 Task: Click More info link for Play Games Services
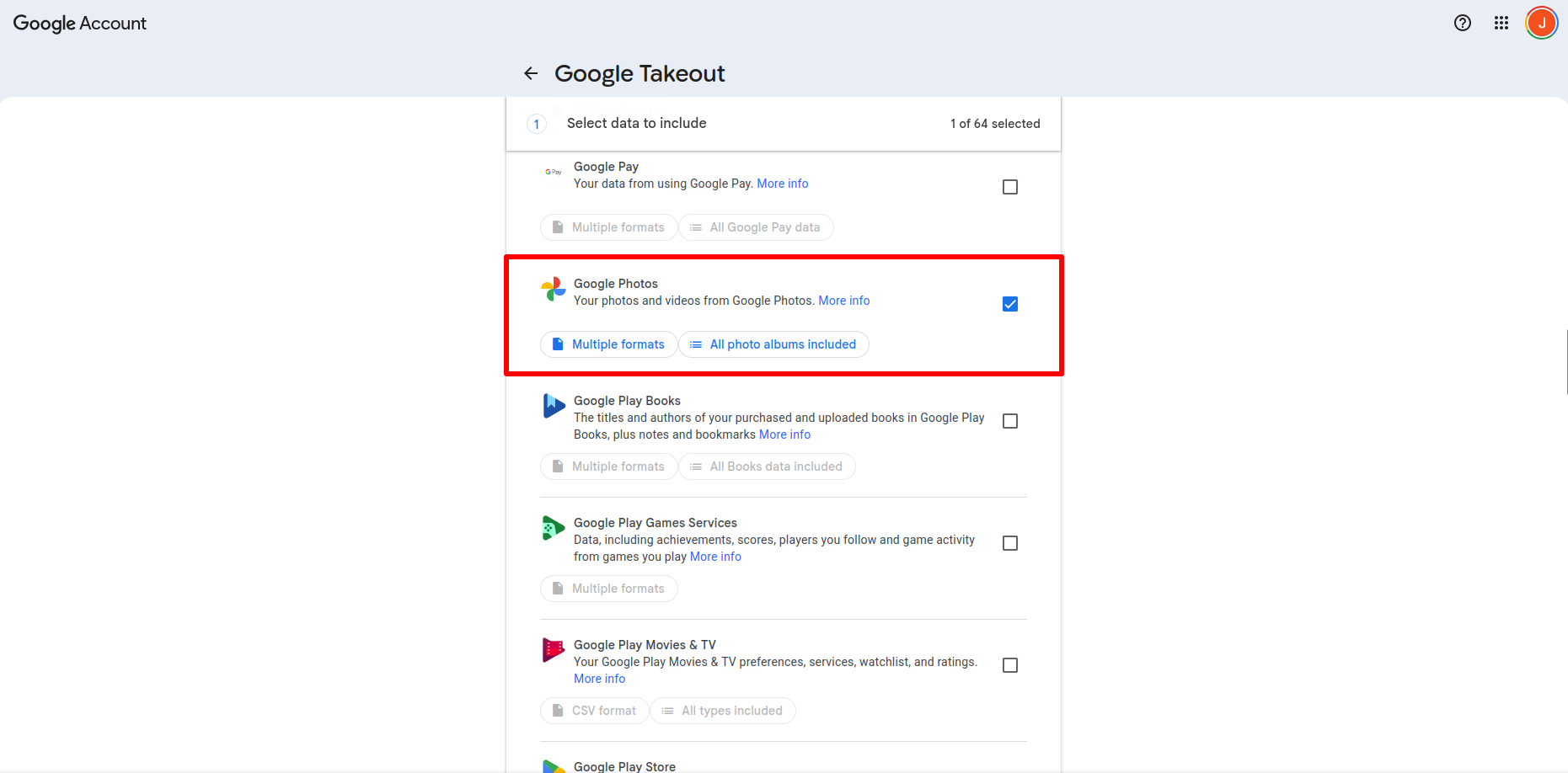pyautogui.click(x=715, y=557)
